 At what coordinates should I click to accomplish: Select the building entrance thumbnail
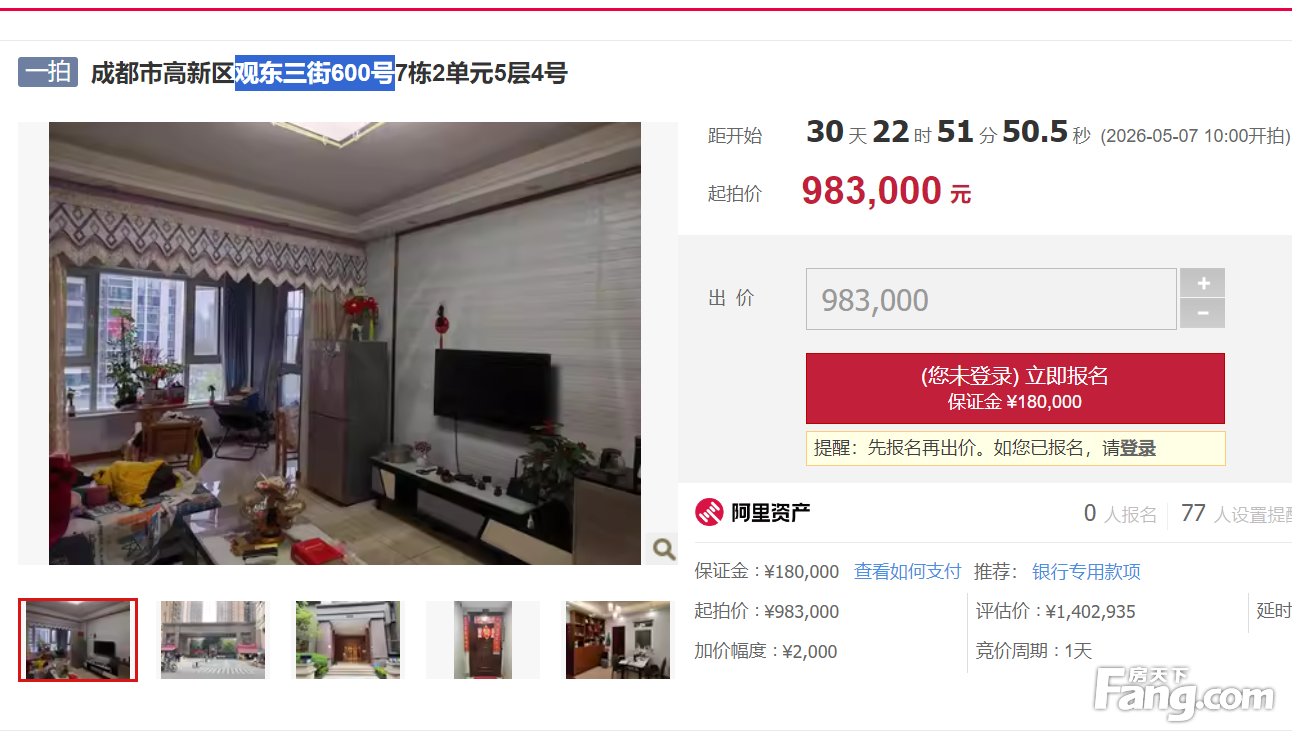pos(347,640)
